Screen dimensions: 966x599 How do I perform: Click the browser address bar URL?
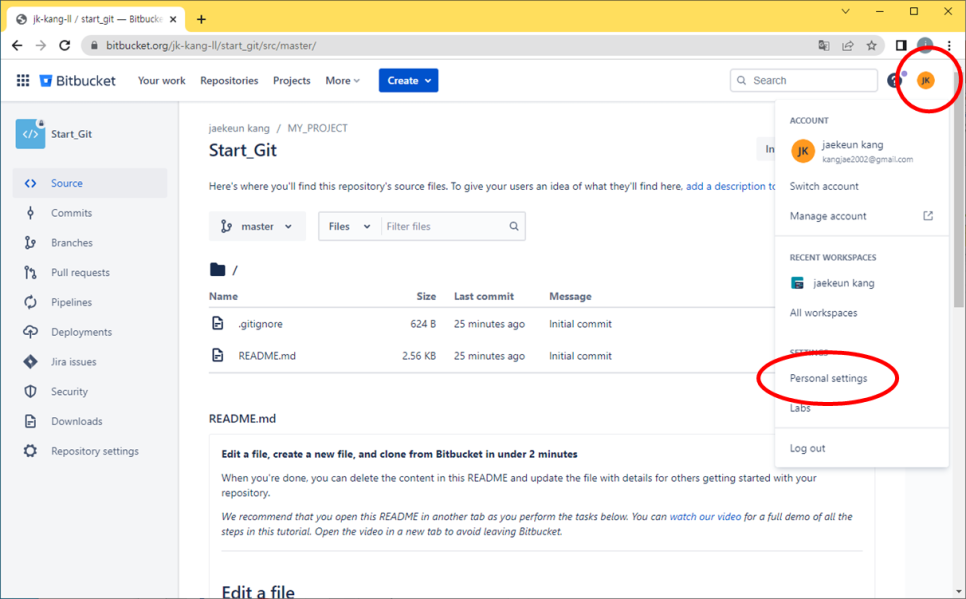click(211, 46)
